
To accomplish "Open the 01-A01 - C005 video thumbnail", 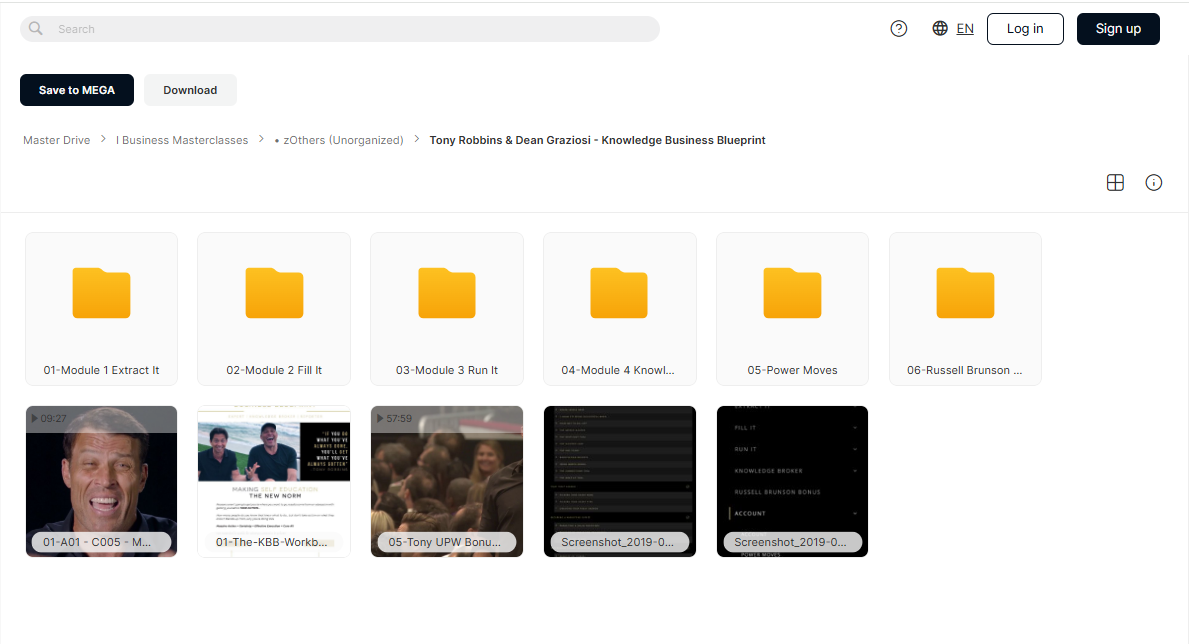I will coord(102,481).
